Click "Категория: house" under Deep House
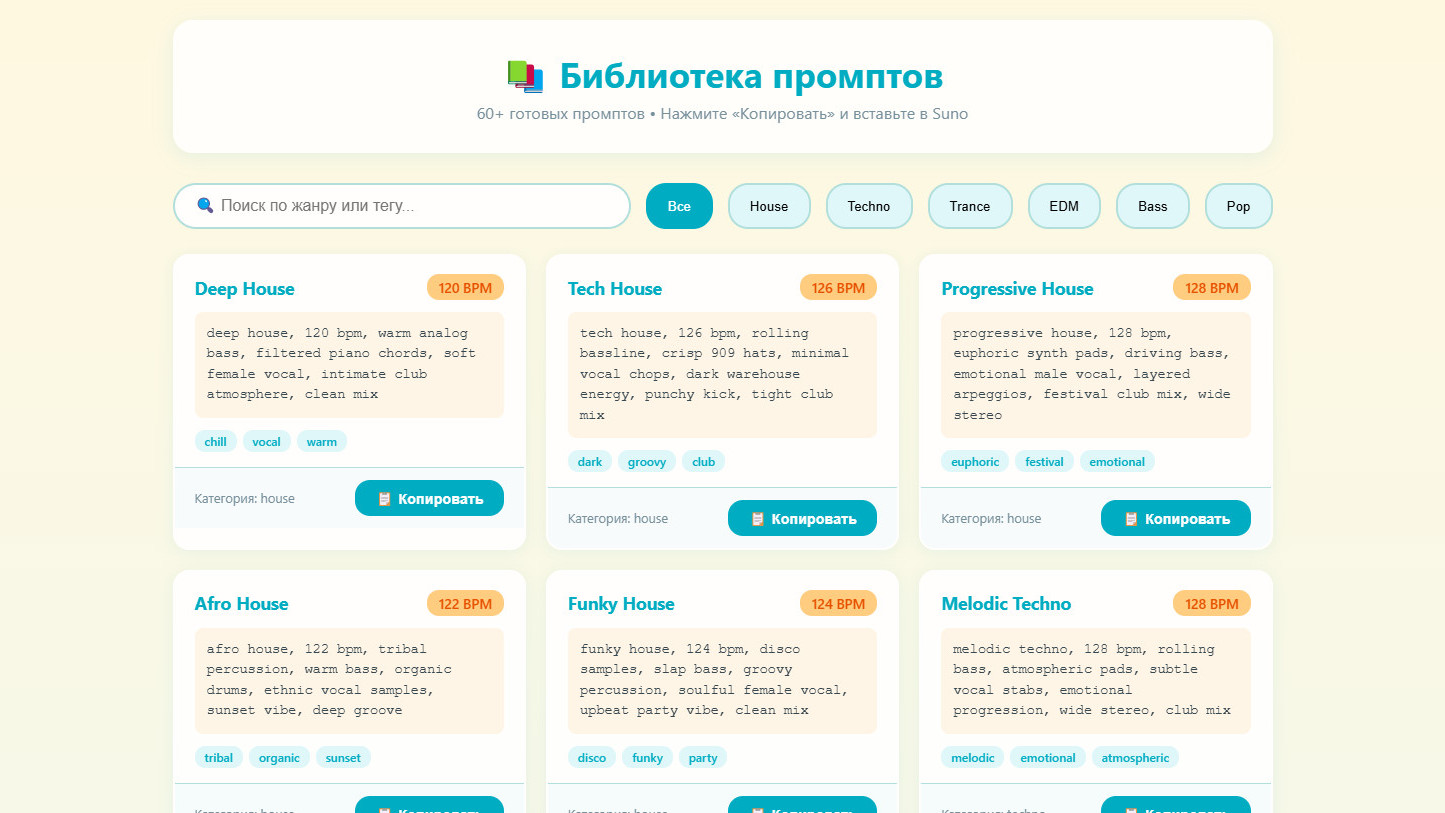Screen dimensions: 1445x813 click(245, 498)
